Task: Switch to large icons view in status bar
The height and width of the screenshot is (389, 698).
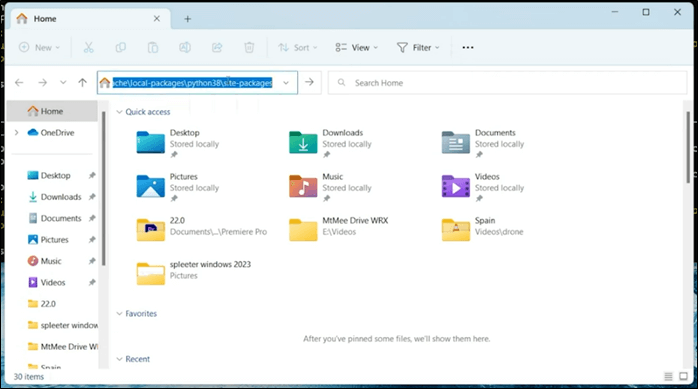Action: (683, 377)
